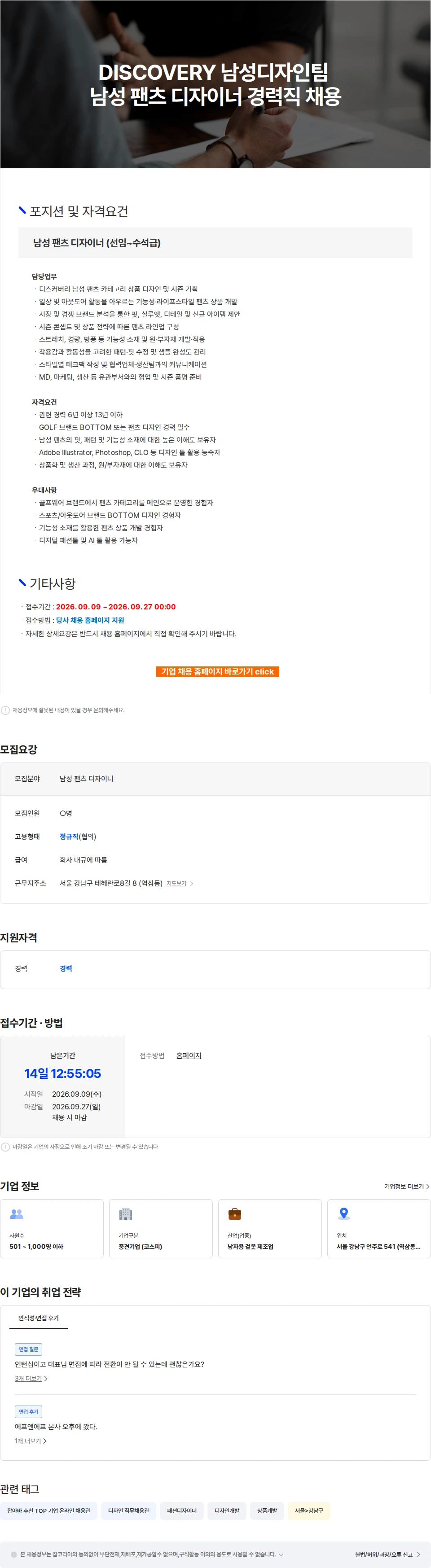Click the 산업(업종) card showing 남자용 겉옷 제조업
Image resolution: width=431 pixels, height=1568 pixels.
coord(270,1228)
